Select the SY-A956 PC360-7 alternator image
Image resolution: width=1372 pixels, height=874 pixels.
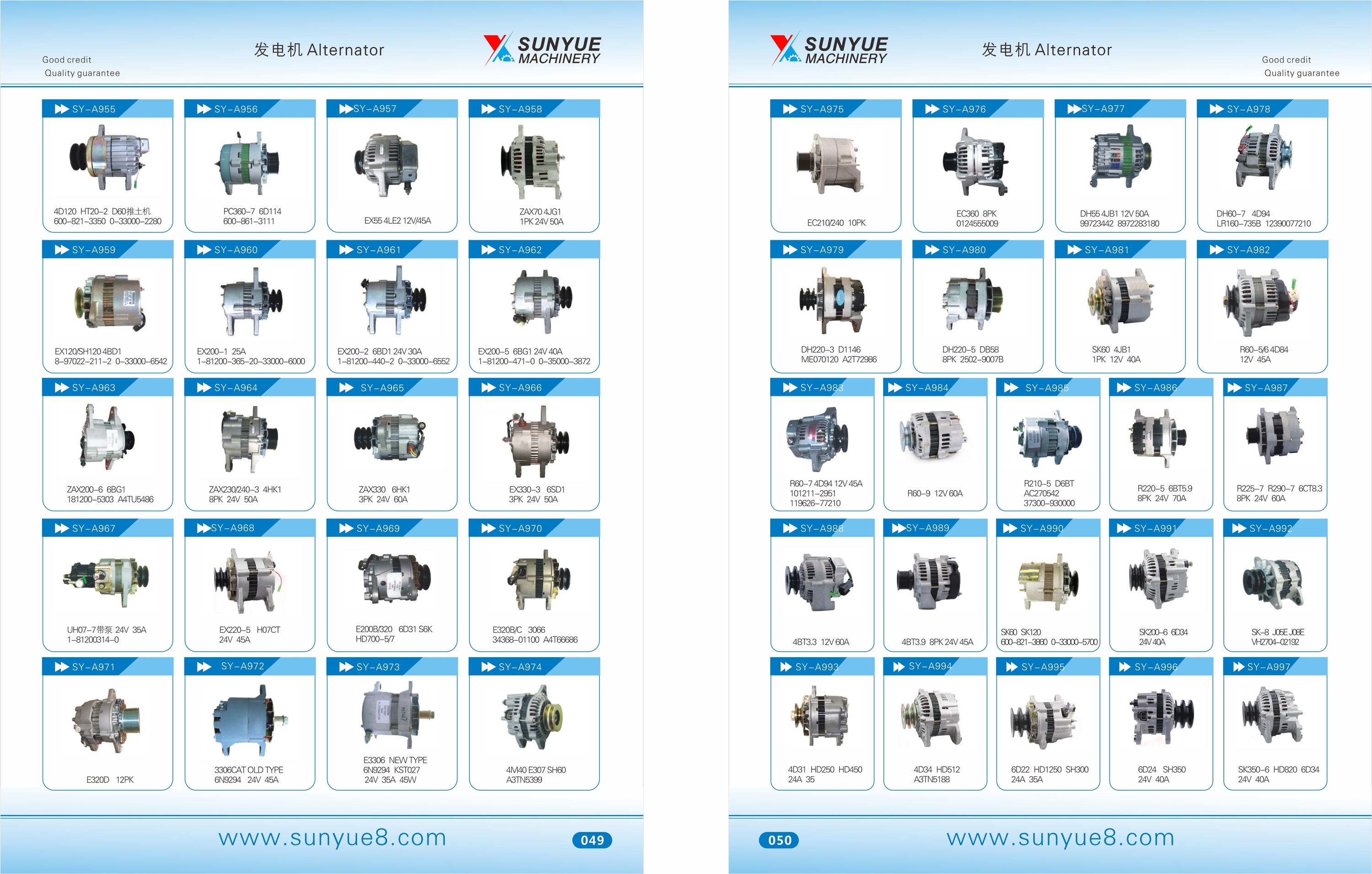[247, 162]
